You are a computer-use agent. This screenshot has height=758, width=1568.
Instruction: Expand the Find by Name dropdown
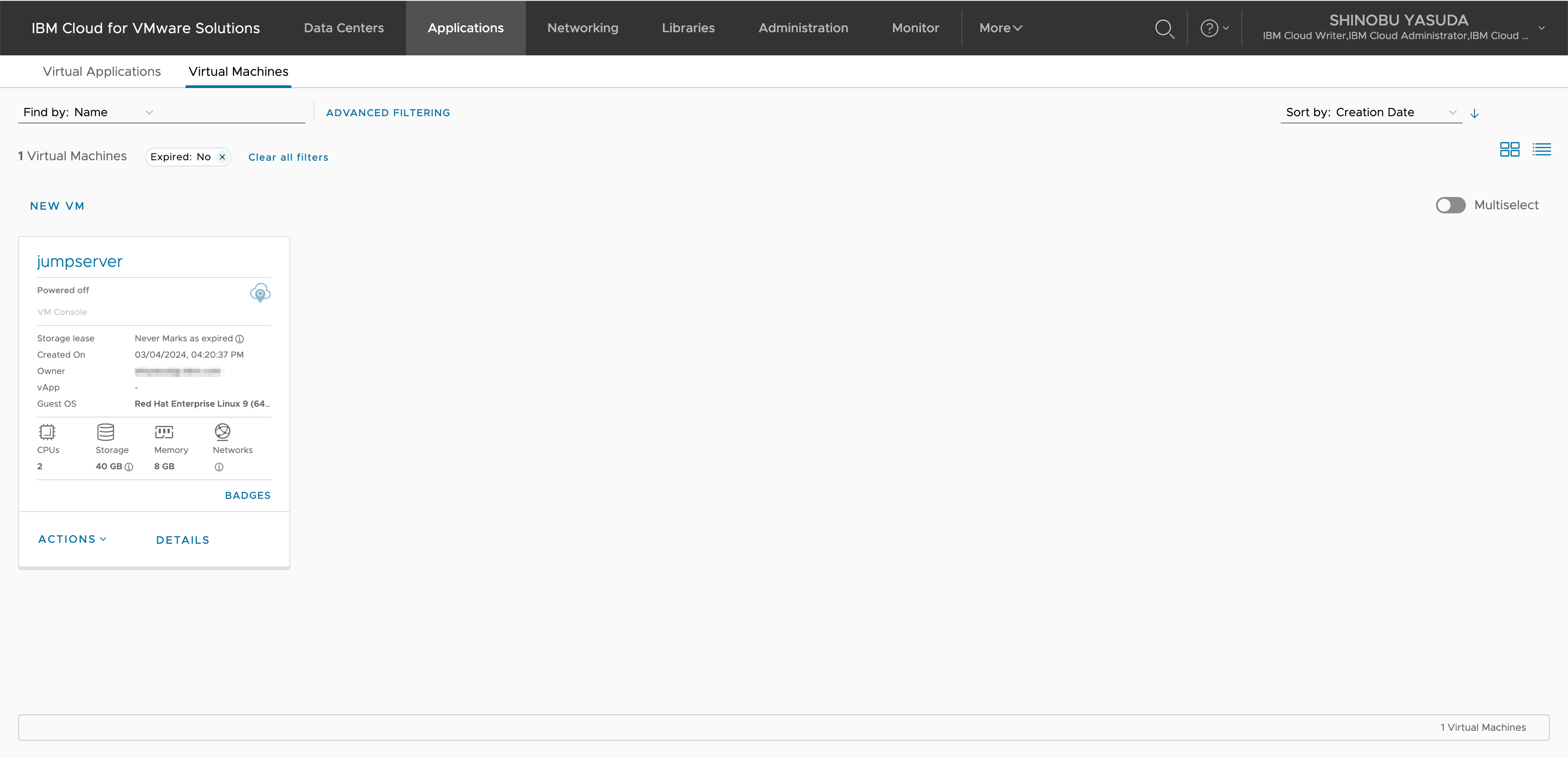[x=148, y=113]
